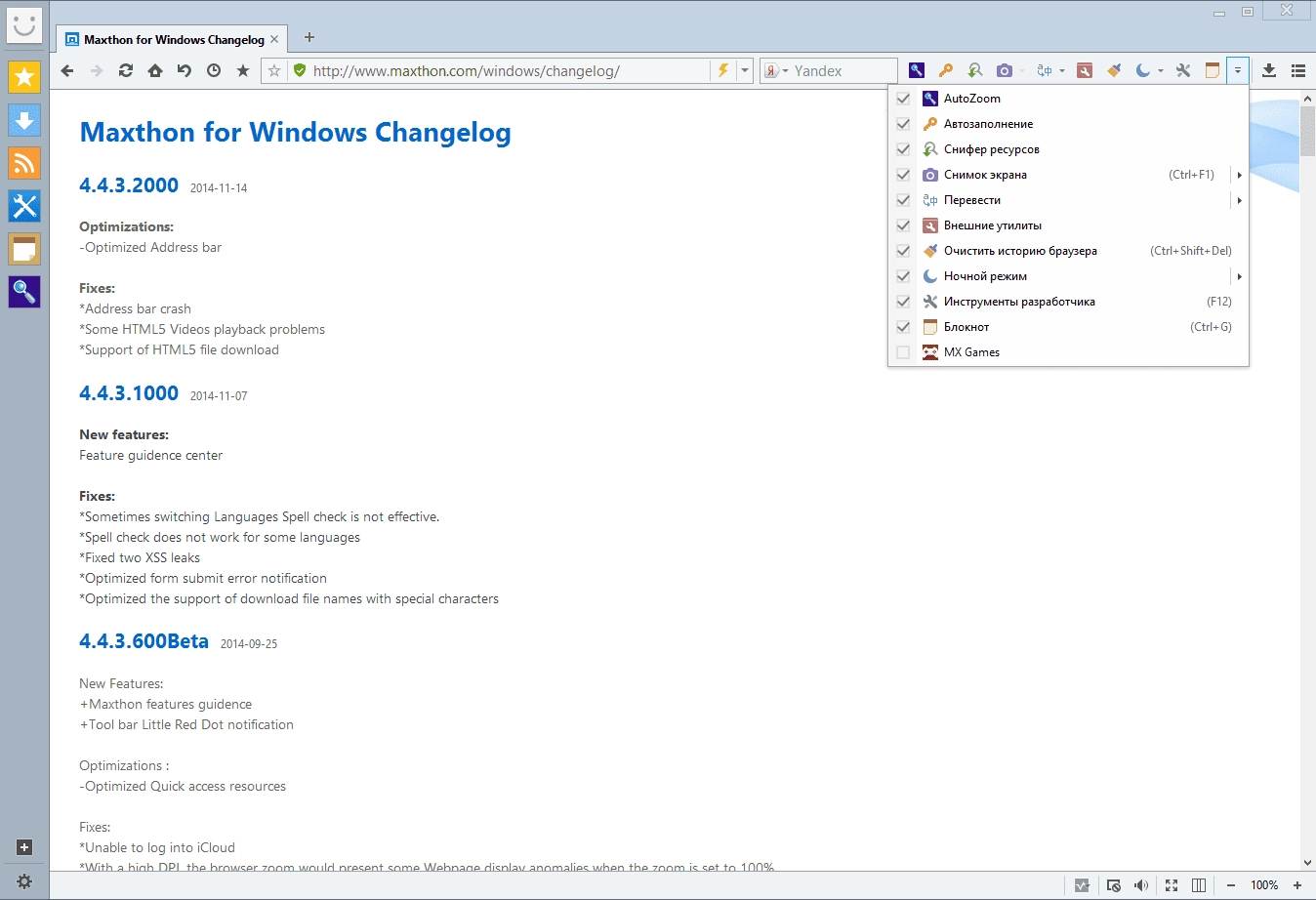Image resolution: width=1316 pixels, height=900 pixels.
Task: Open the tools icon in the sidebar
Action: coord(24,206)
